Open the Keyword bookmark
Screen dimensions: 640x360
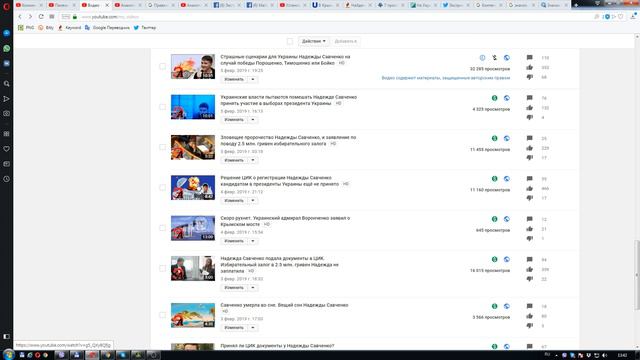[69, 28]
